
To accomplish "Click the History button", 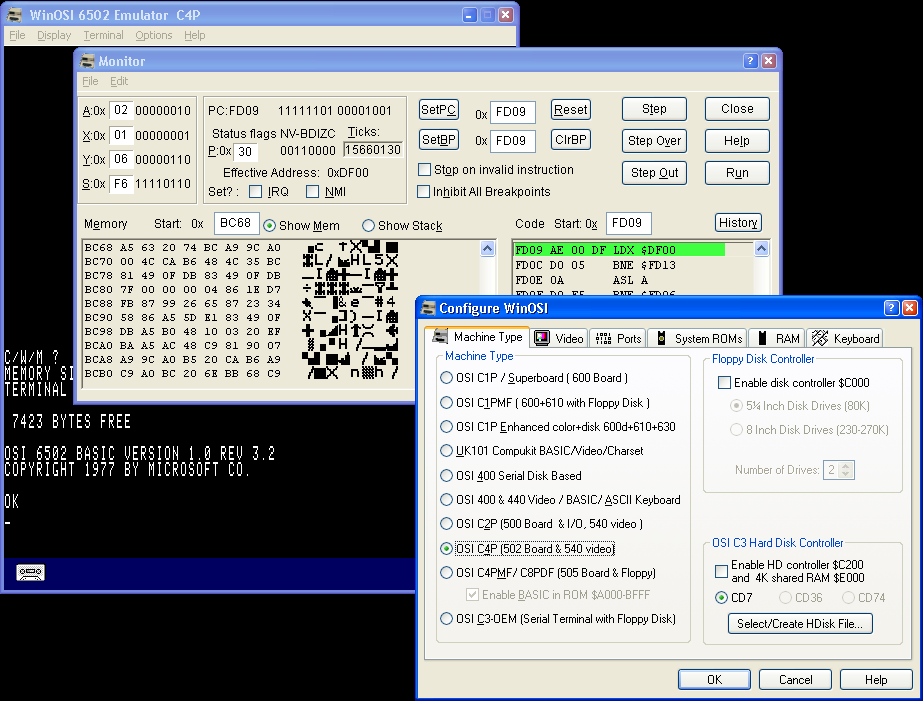I will click(738, 222).
